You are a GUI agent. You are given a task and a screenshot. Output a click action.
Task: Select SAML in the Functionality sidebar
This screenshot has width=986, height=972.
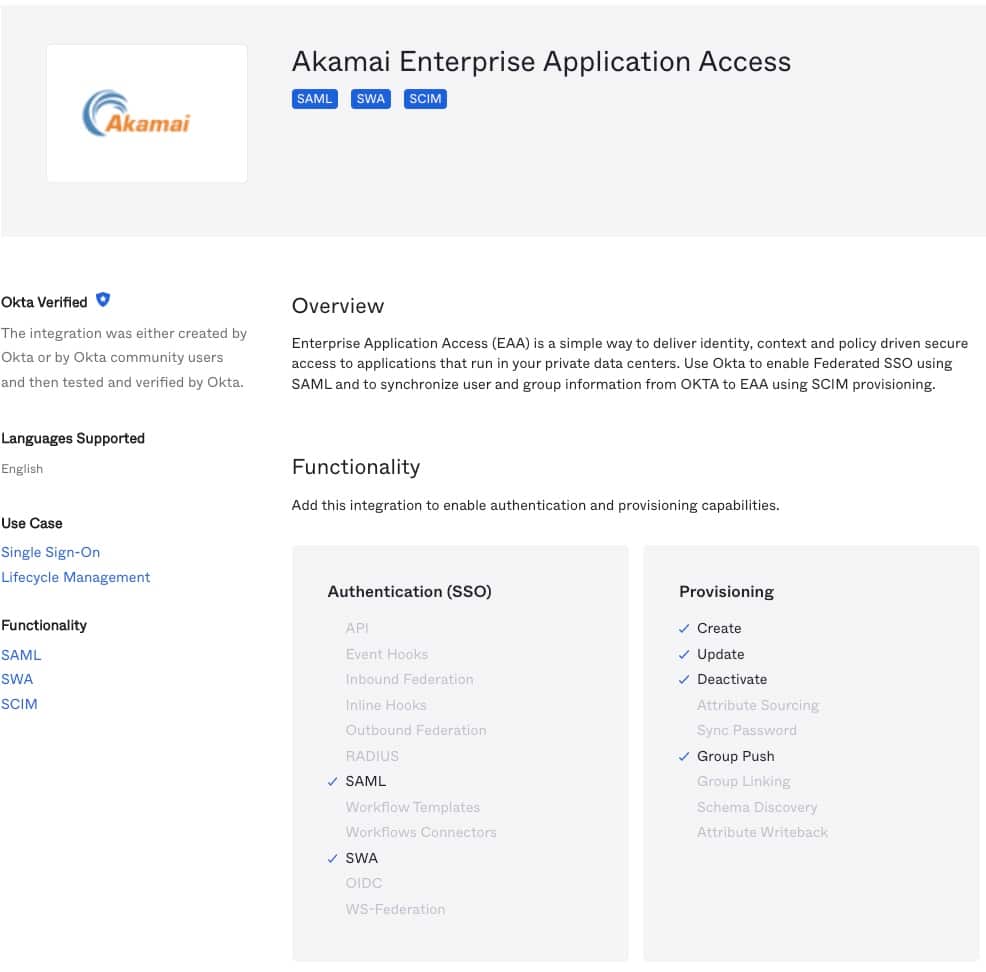21,655
